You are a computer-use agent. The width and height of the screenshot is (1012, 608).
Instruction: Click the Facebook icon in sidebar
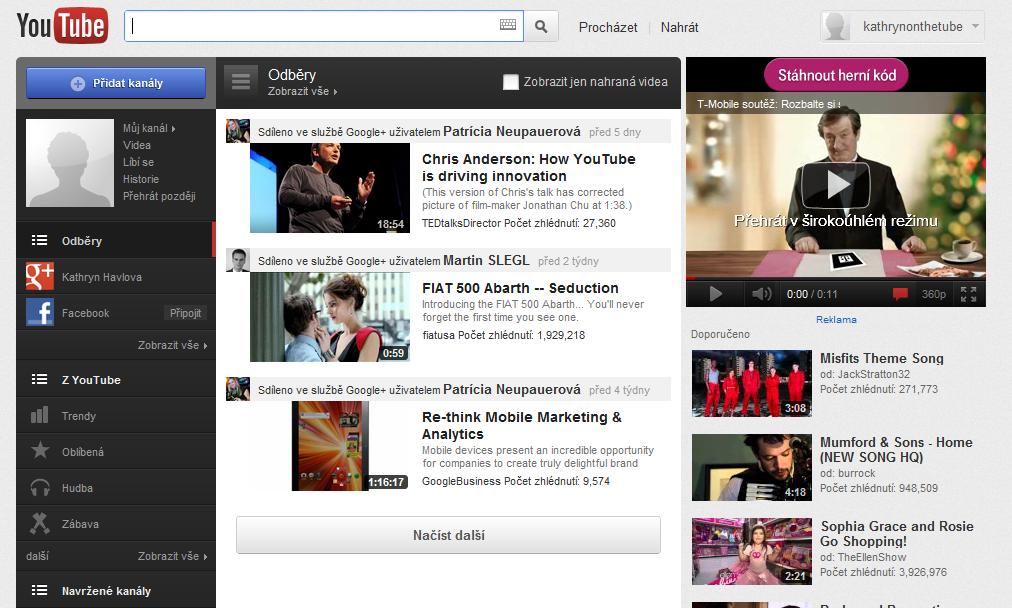39,312
